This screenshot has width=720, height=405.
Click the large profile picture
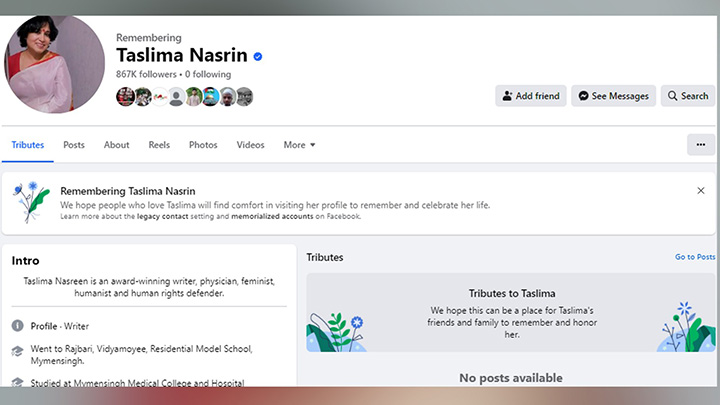[56, 63]
